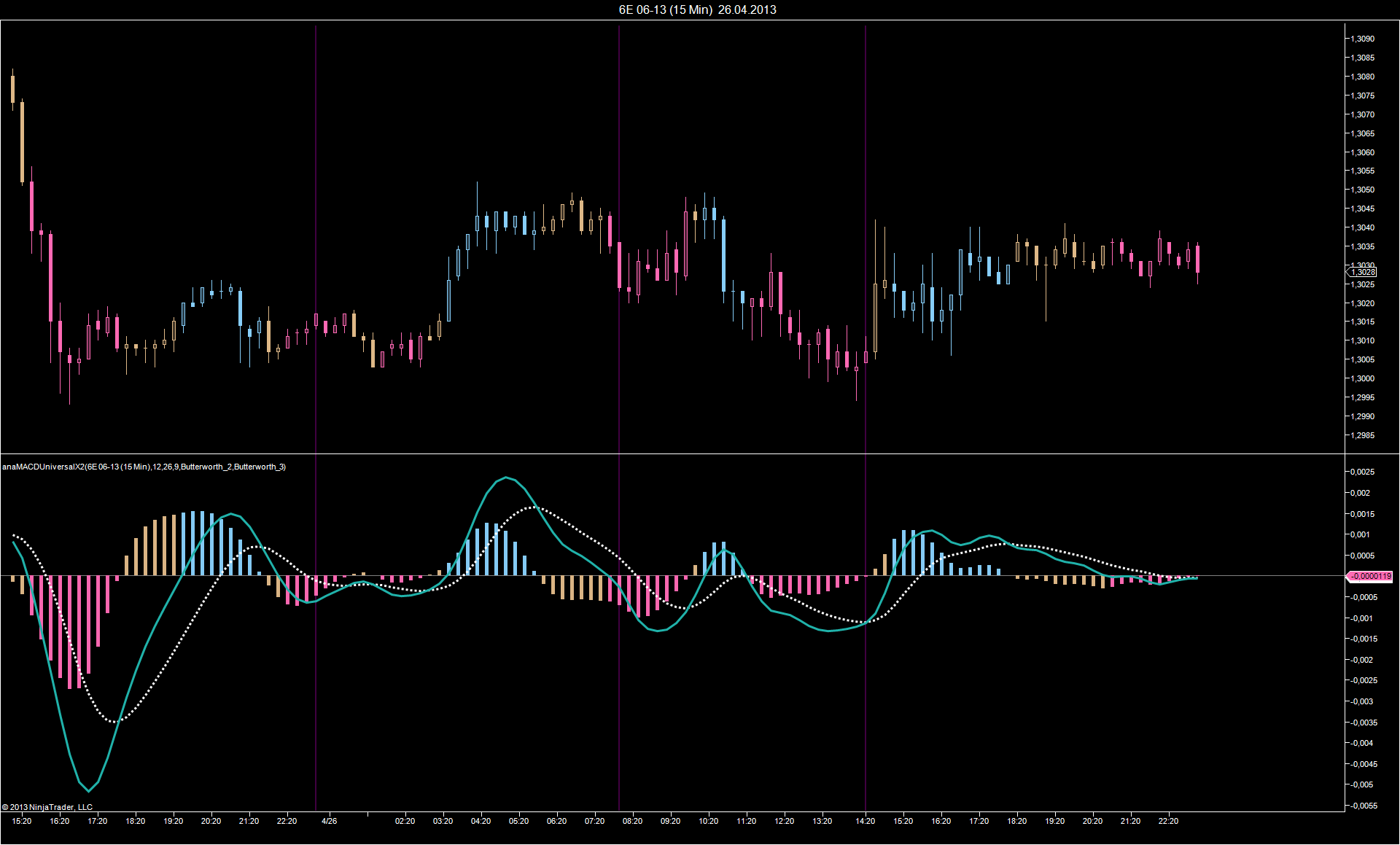Click the last pink candle on the price chart
Image resolution: width=1400 pixels, height=845 pixels.
coord(1197,259)
